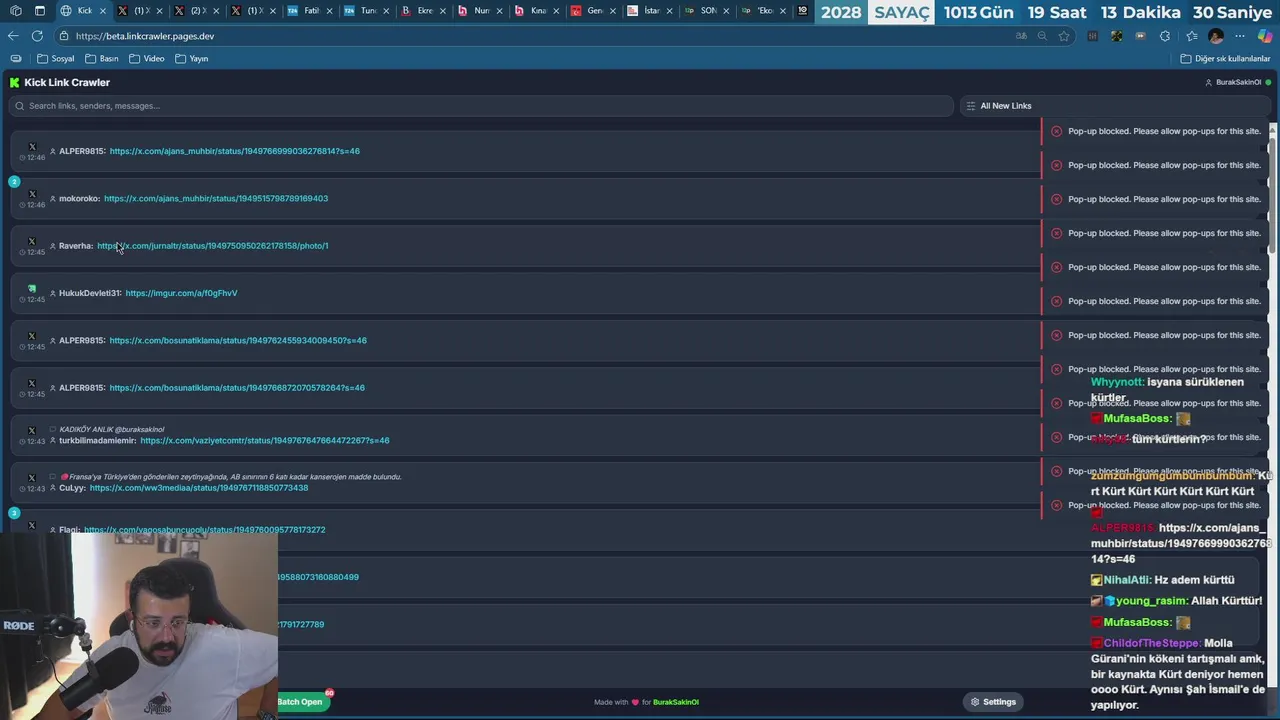Click the KADIKÖY ANLIK @buraksakinol message text

pyautogui.click(x=112, y=429)
